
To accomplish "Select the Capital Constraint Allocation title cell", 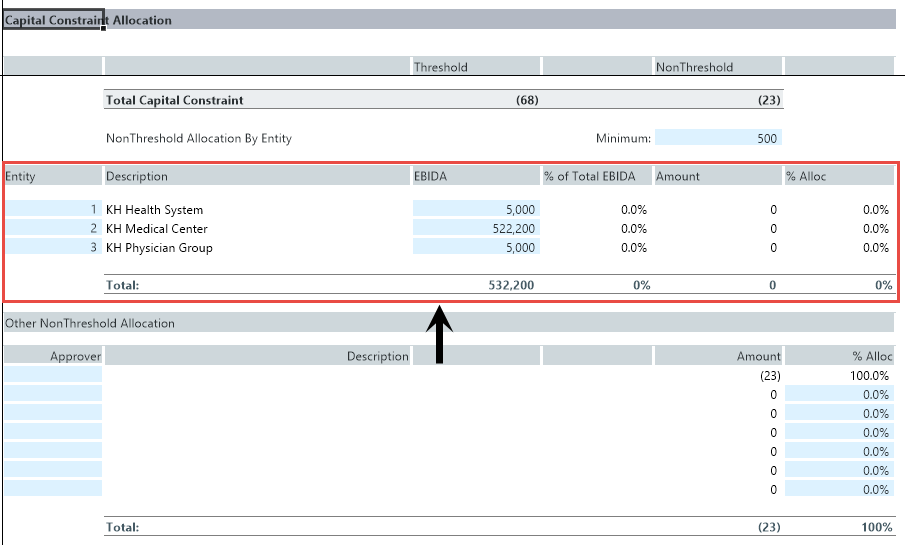I will [53, 20].
